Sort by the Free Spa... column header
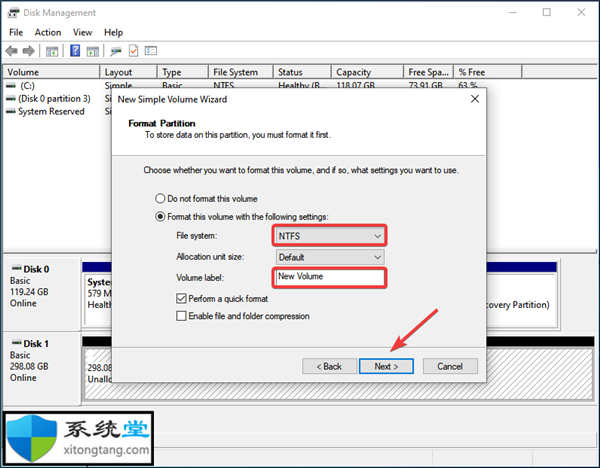The height and width of the screenshot is (468, 600). click(x=429, y=72)
